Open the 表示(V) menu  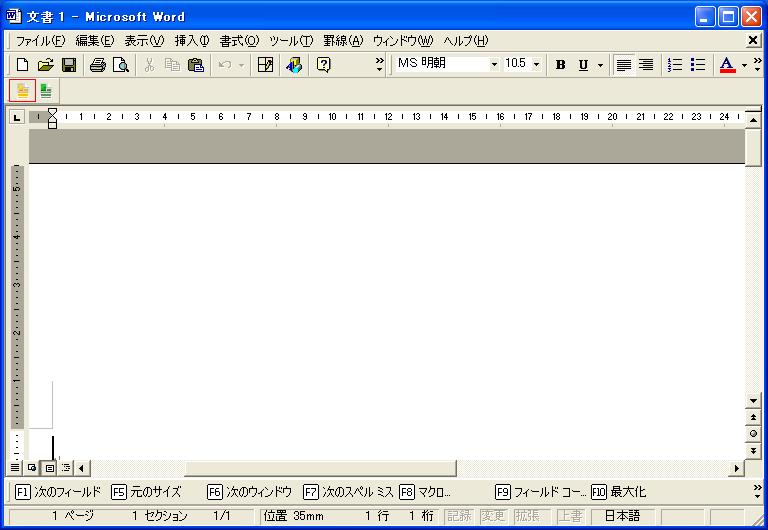pos(144,41)
